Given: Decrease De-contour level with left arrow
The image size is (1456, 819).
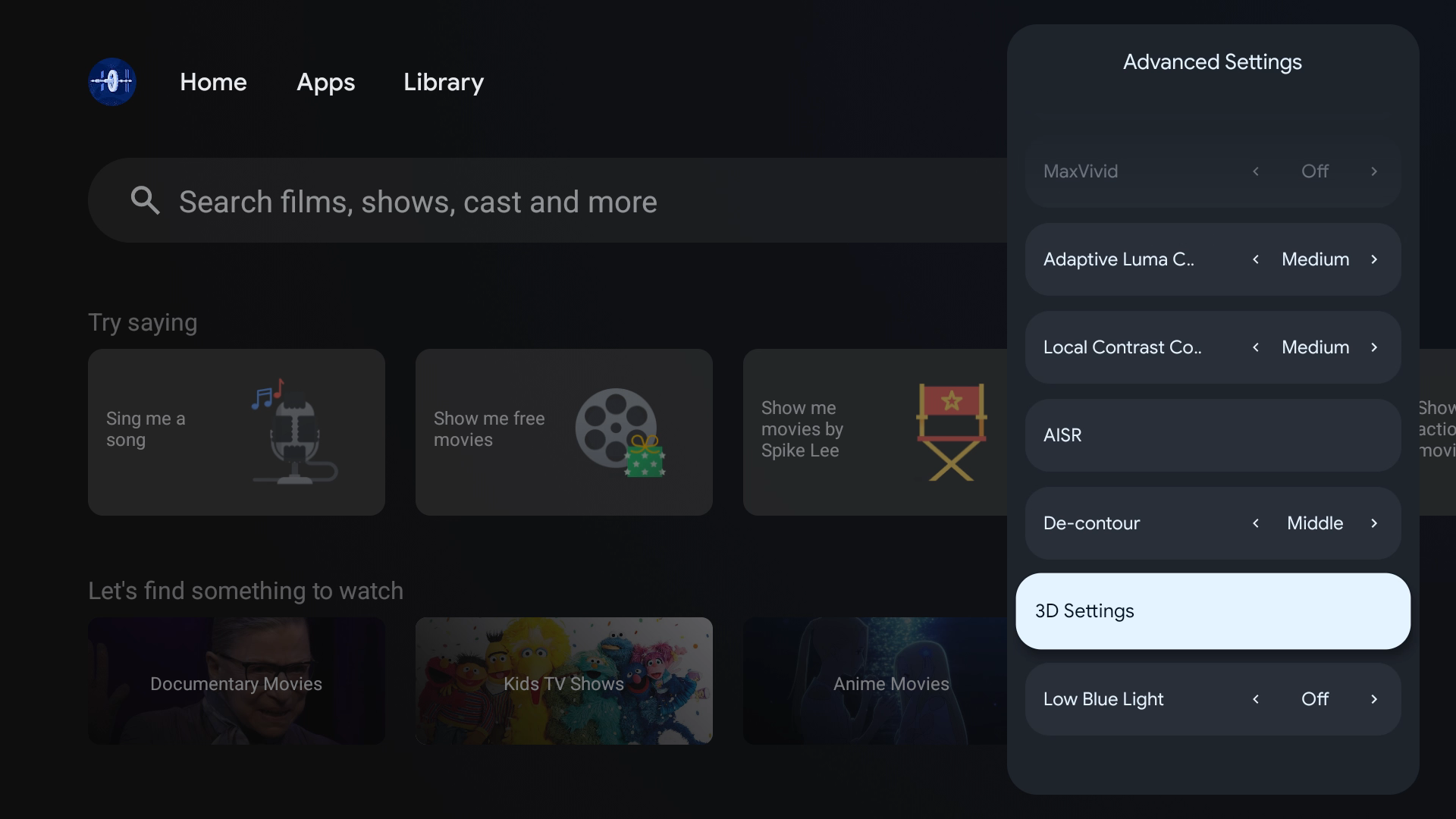Looking at the screenshot, I should pyautogui.click(x=1256, y=523).
